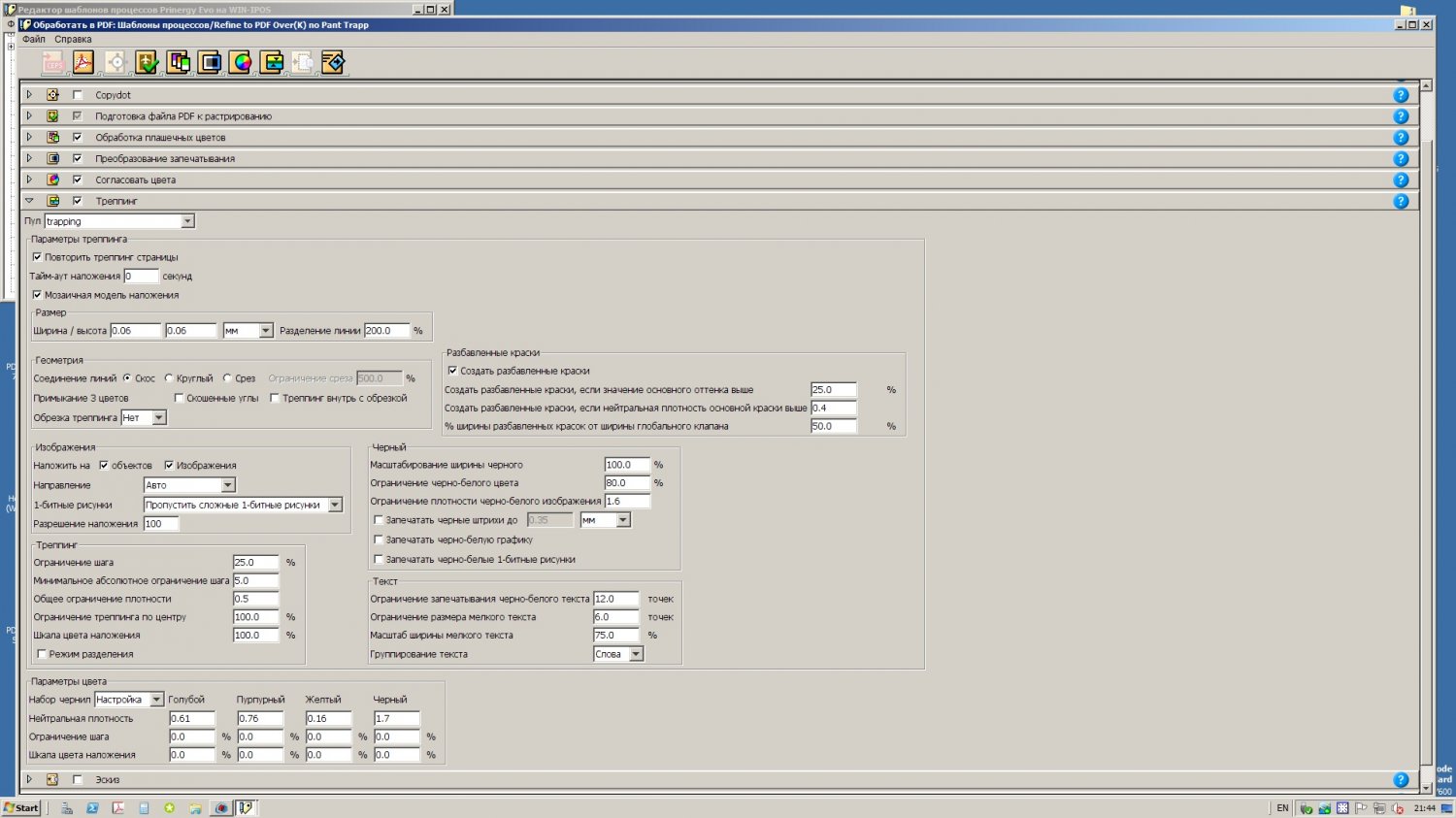Click the EN language indicator in tray
Screen dimensions: 1456x818
(1282, 807)
